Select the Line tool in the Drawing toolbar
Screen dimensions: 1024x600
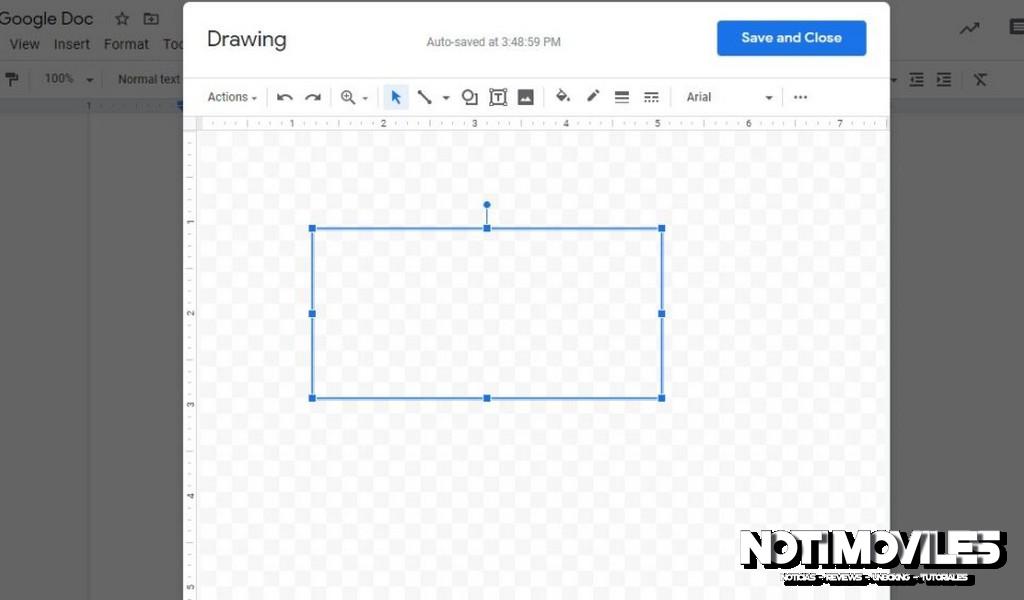[x=424, y=96]
